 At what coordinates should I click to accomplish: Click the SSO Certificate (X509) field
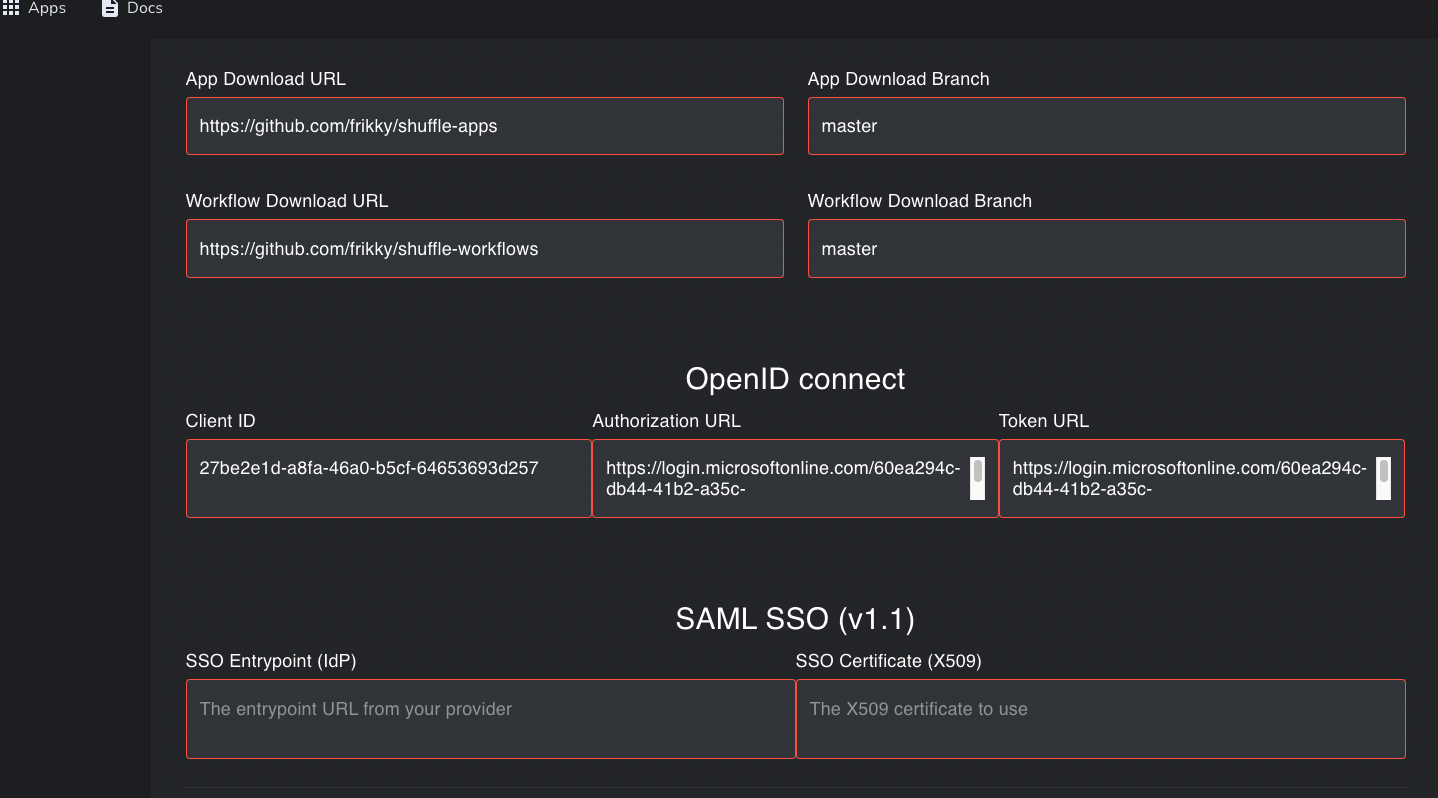[1101, 719]
